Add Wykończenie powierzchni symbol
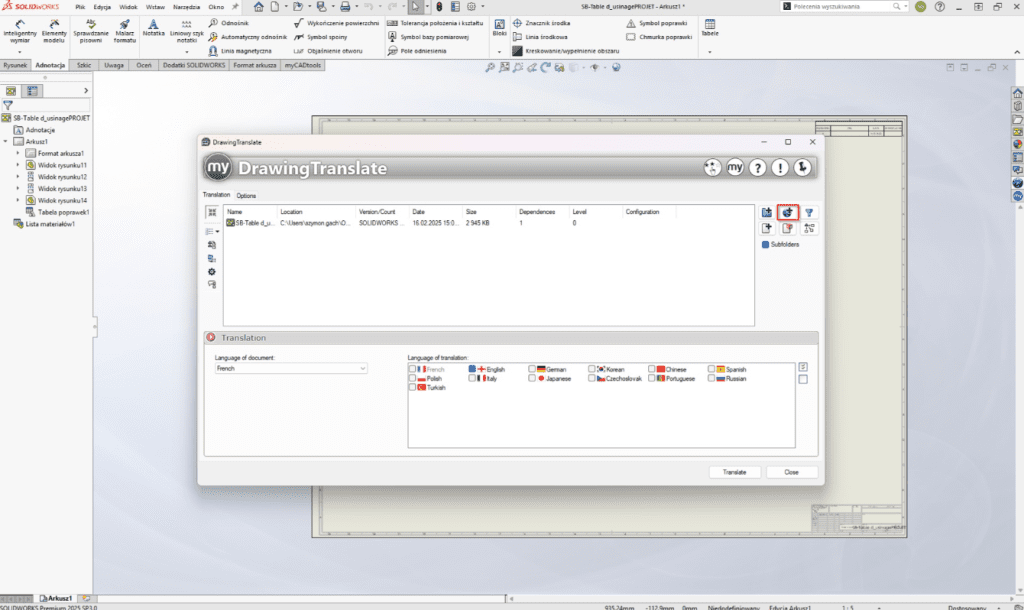Screen dimensions: 1024x610 336,23
